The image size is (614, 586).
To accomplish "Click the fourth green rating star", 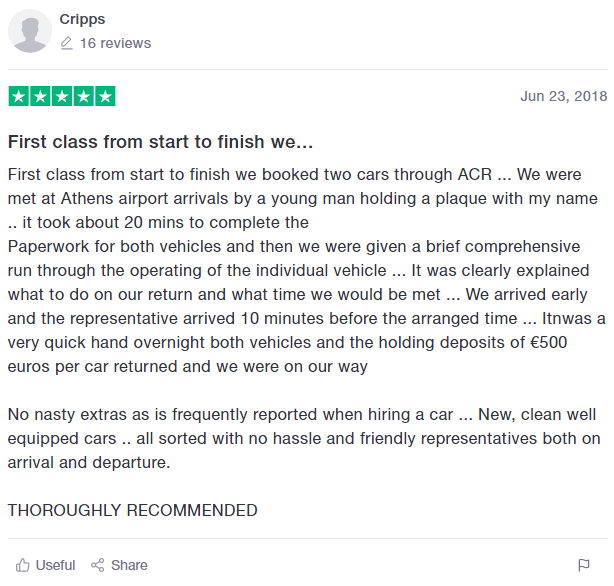I will coord(83,96).
